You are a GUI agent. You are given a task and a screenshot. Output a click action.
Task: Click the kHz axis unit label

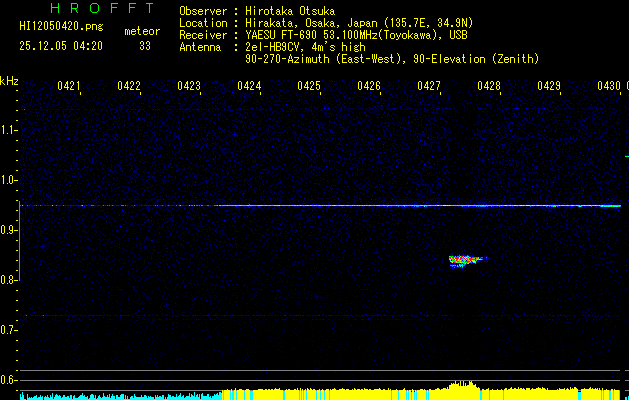tap(9, 80)
